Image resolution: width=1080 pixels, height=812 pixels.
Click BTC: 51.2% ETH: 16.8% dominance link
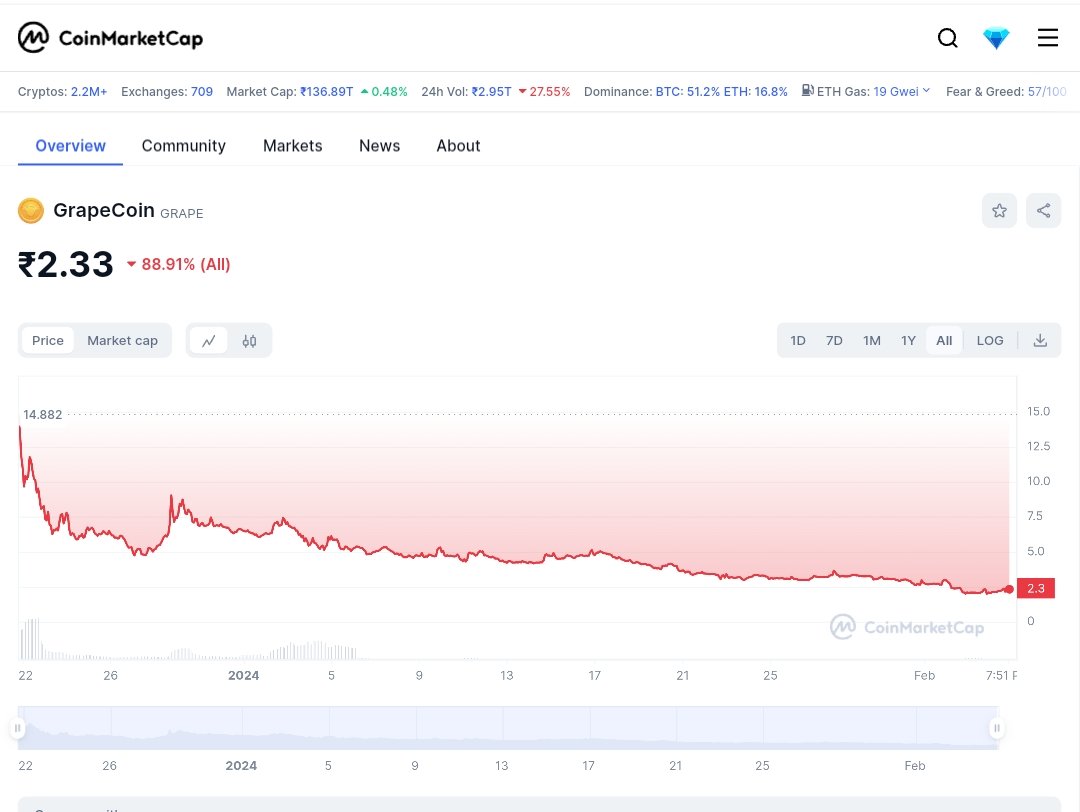coord(721,92)
